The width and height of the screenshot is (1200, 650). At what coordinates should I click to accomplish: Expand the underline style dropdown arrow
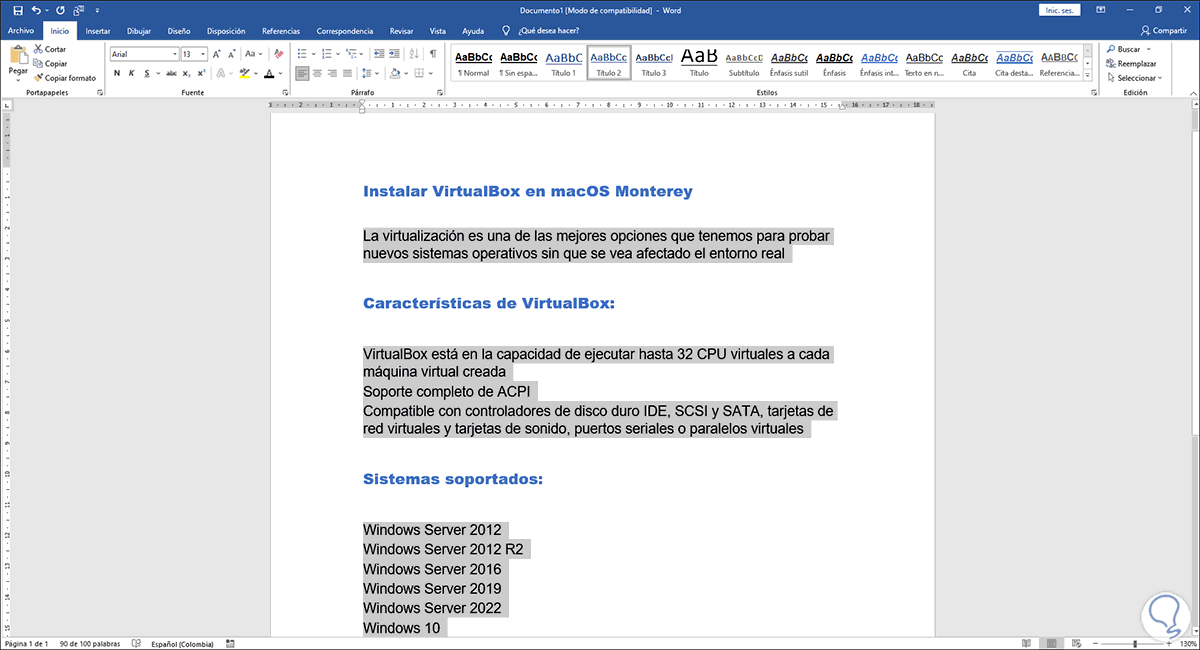[157, 73]
